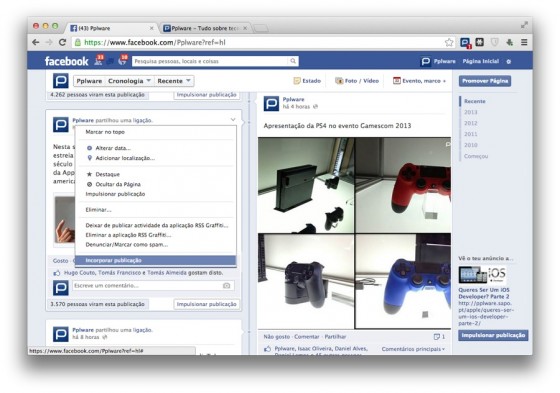The image size is (560, 393).
Task: Open Página Inicial link
Action: tap(480, 61)
